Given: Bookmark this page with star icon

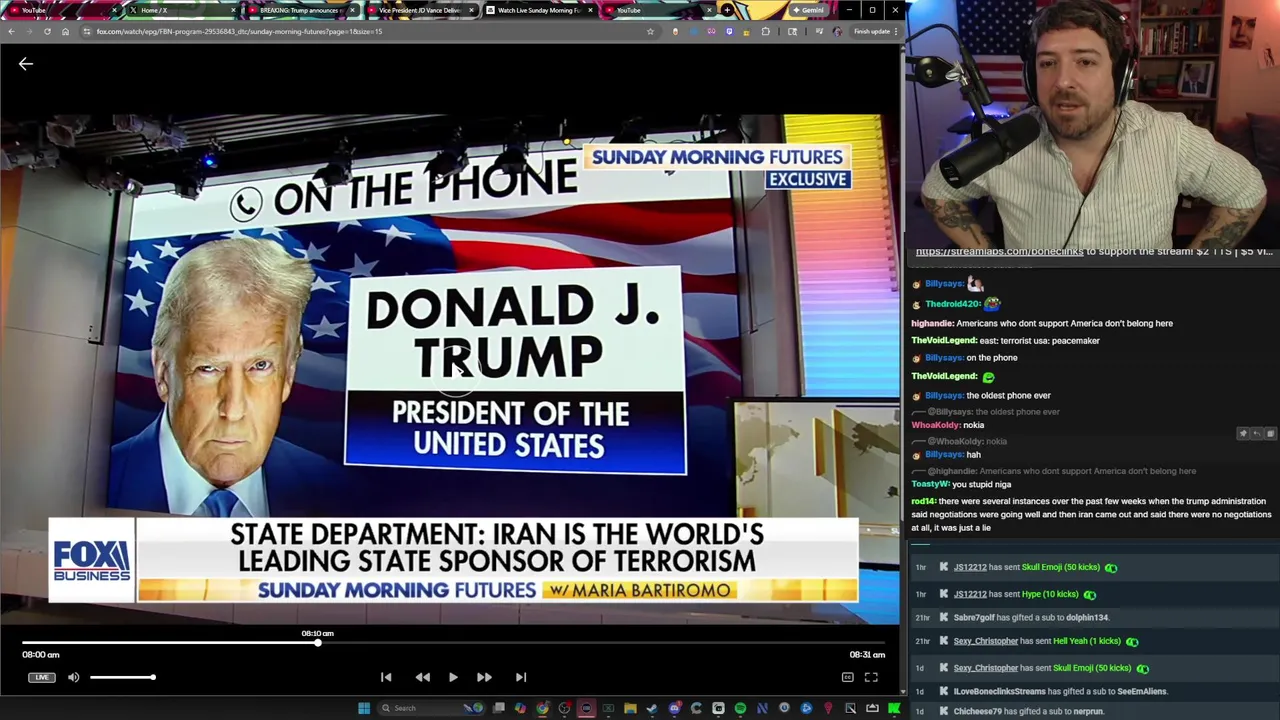Looking at the screenshot, I should coord(650,31).
